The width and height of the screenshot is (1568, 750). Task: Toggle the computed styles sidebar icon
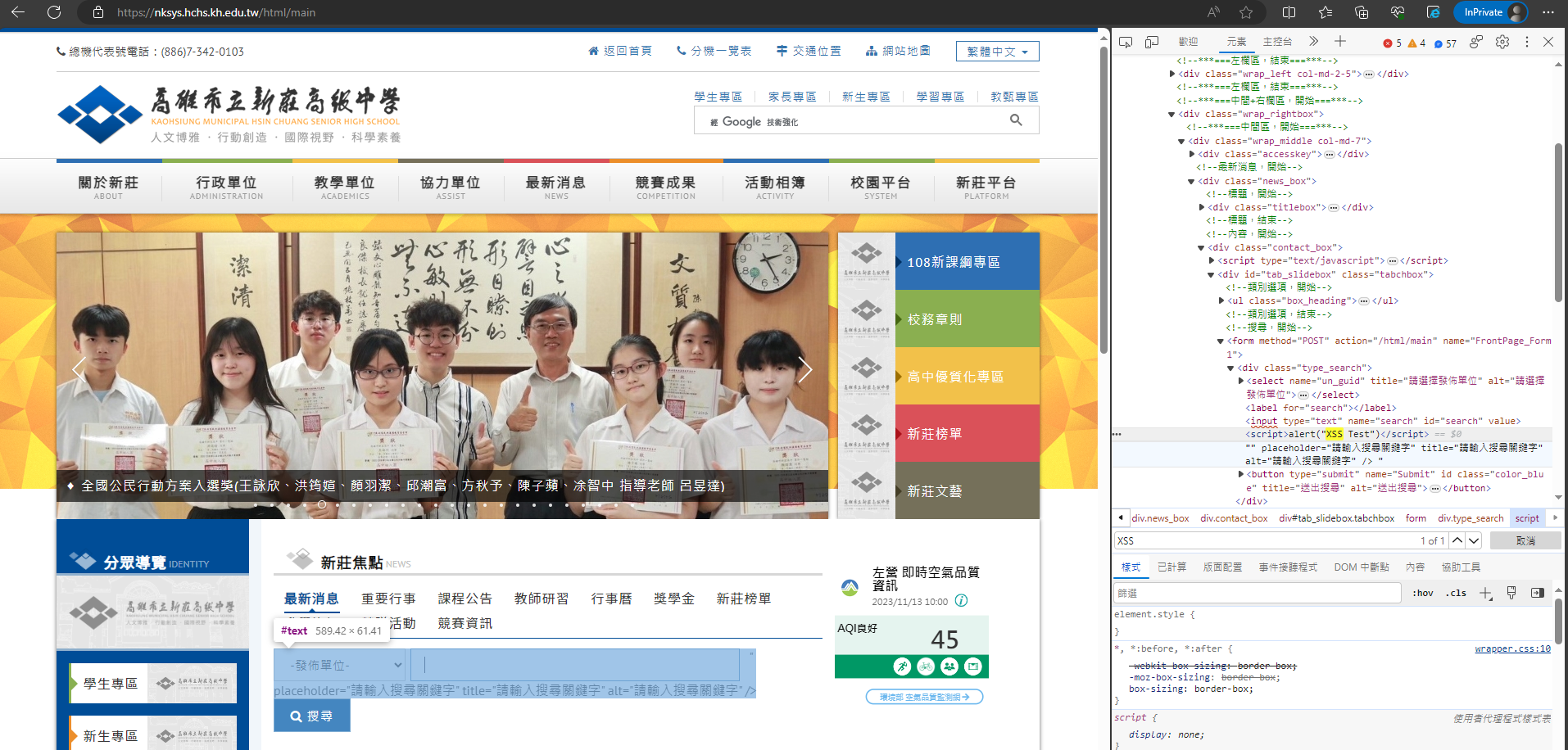[x=1538, y=593]
